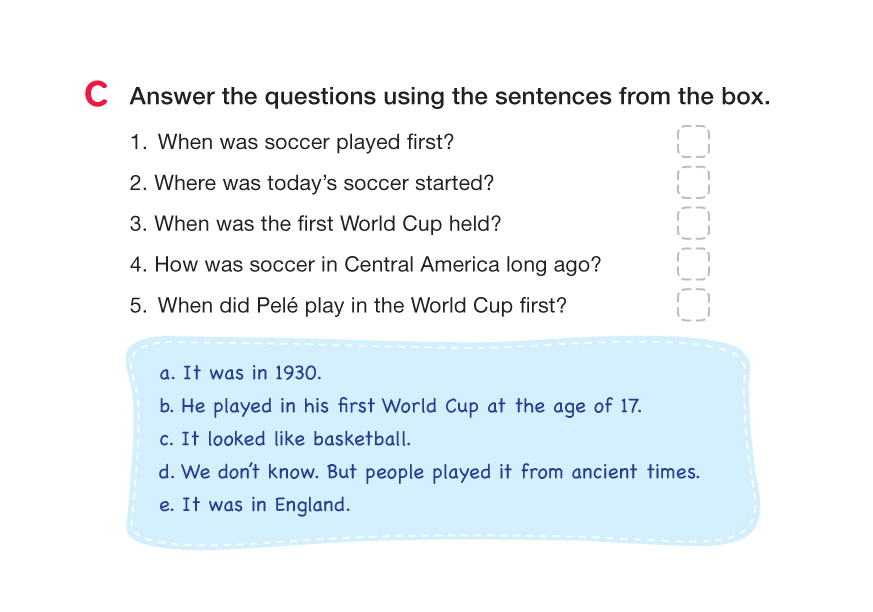Click the word "basketball" in the answer box
This screenshot has width=873, height=612.
point(362,439)
